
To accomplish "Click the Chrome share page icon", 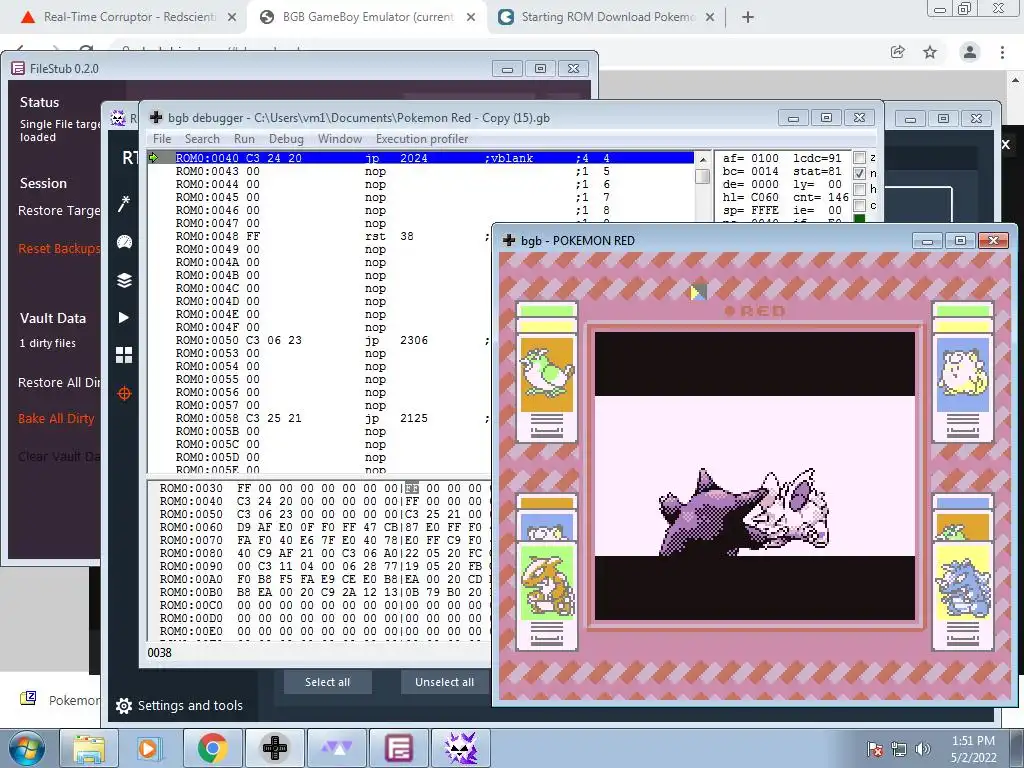I will coord(898,52).
